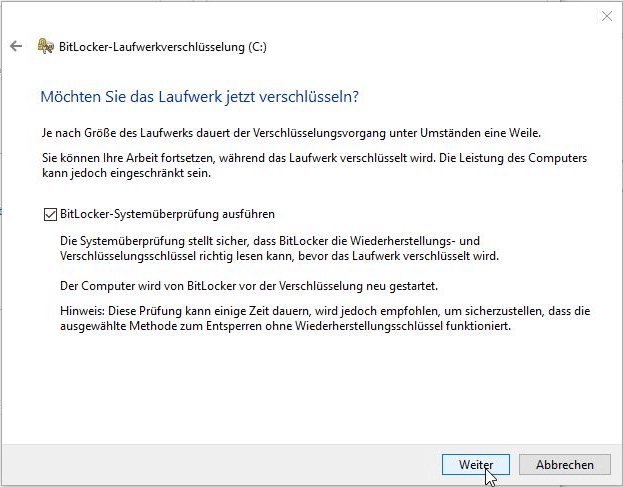The width and height of the screenshot is (623, 487).
Task: Click title 'BitLocker-Laufwerkverschlüsselung (C:)'
Action: pyautogui.click(x=163, y=47)
